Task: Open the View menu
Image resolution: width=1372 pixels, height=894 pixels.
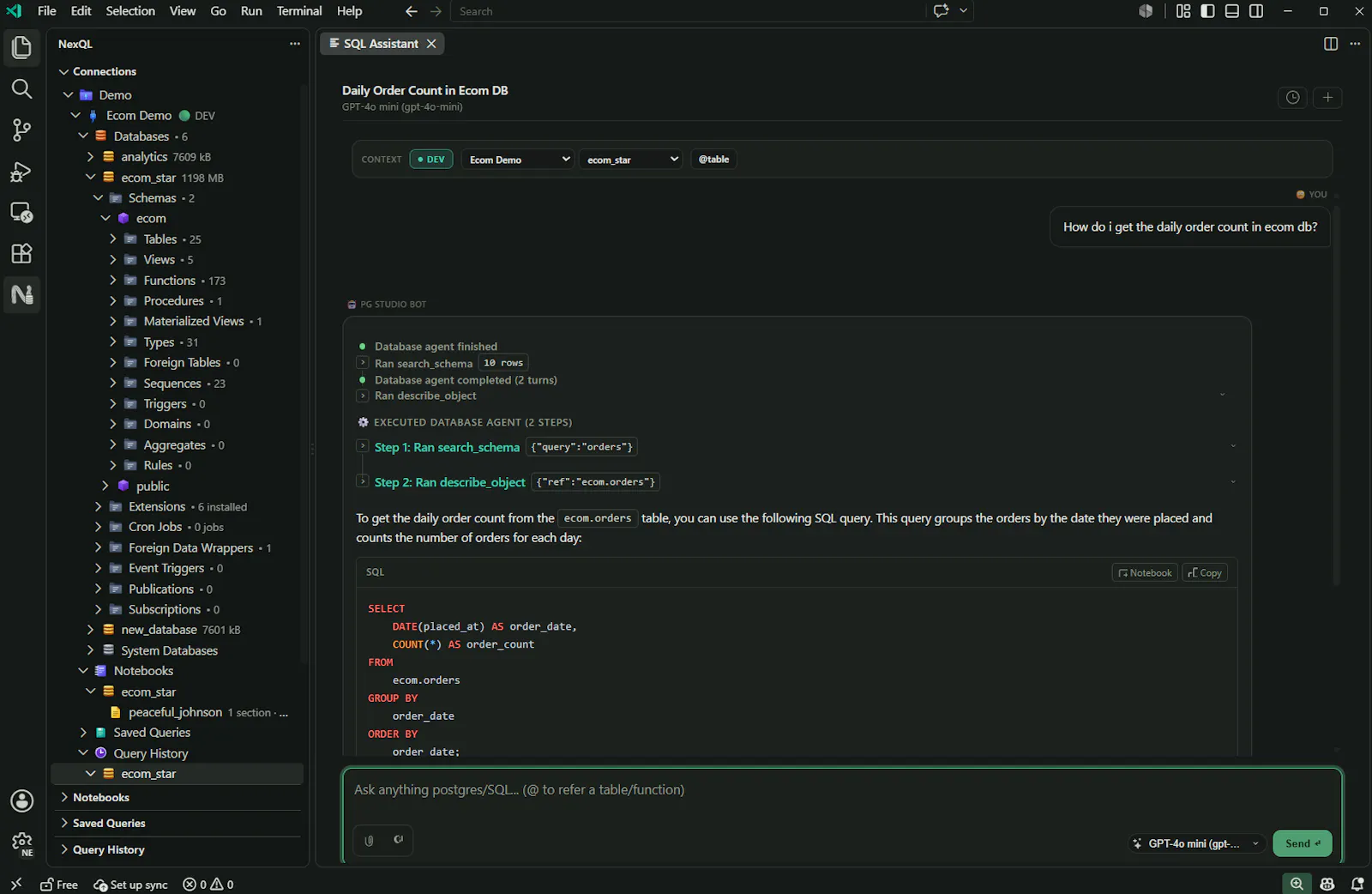Action: coord(183,11)
